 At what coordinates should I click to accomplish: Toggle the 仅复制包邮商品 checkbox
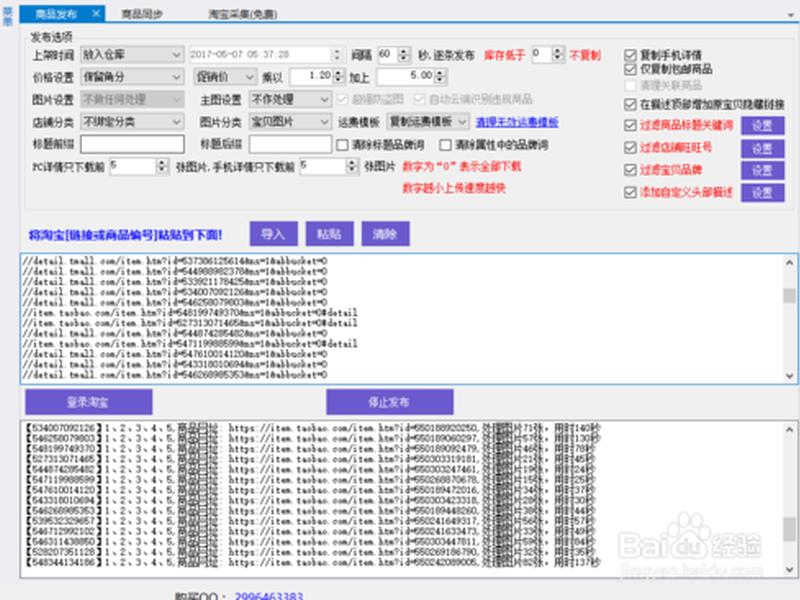631,69
